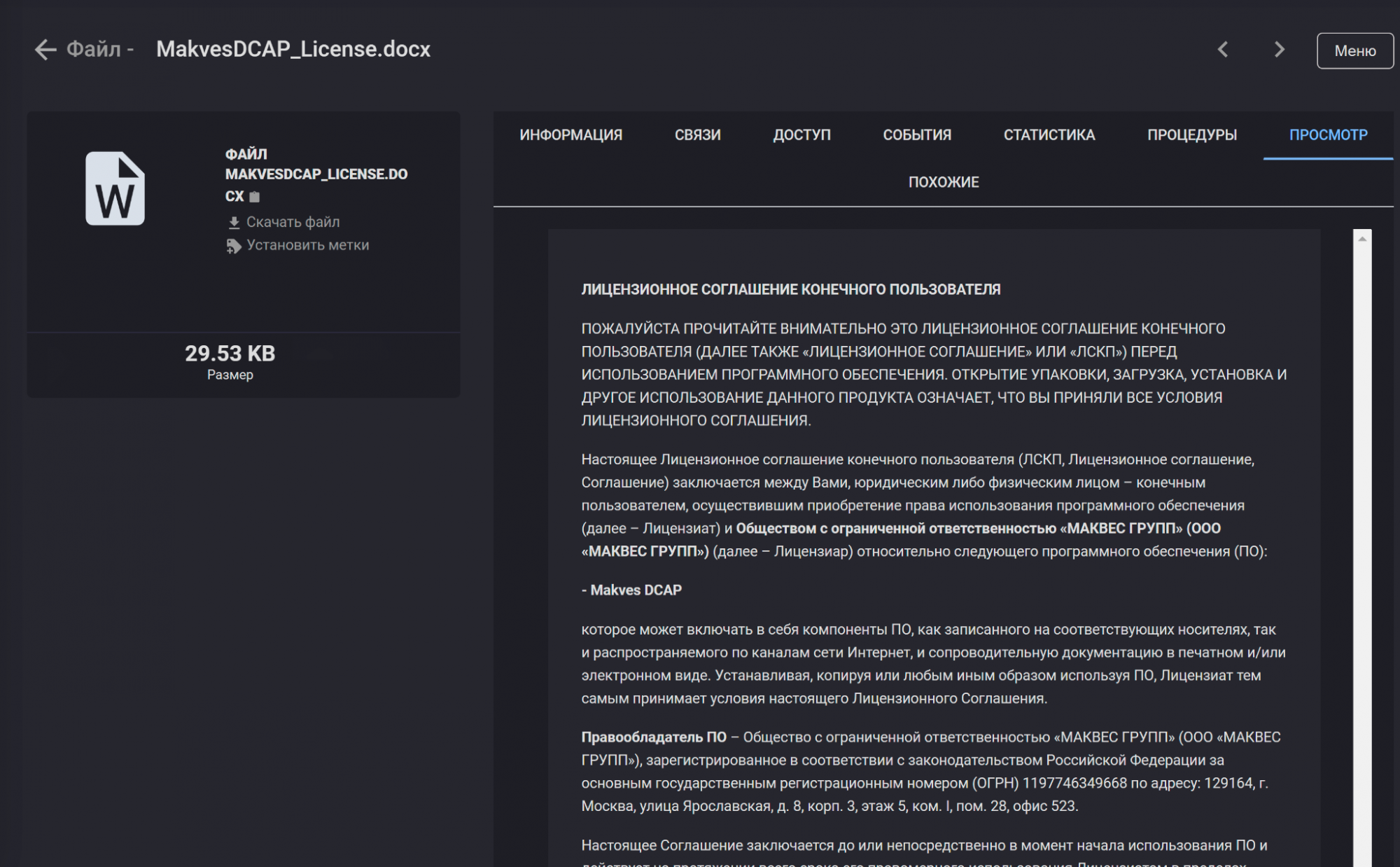
Task: Switch to the Статистика tab
Action: 1049,134
